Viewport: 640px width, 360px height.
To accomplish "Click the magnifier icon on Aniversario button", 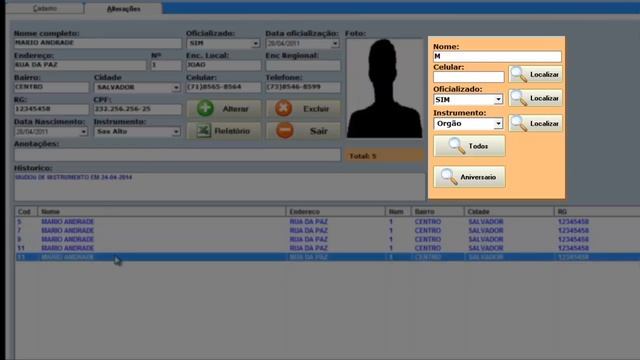I will point(449,177).
